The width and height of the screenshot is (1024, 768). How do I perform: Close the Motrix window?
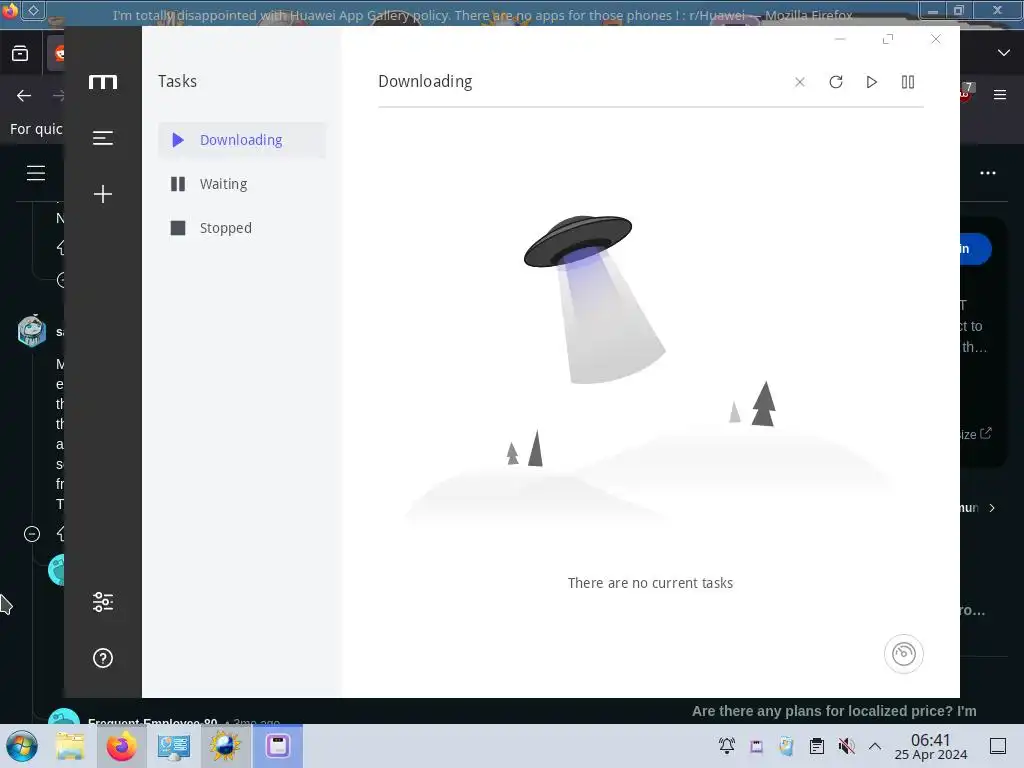935,39
